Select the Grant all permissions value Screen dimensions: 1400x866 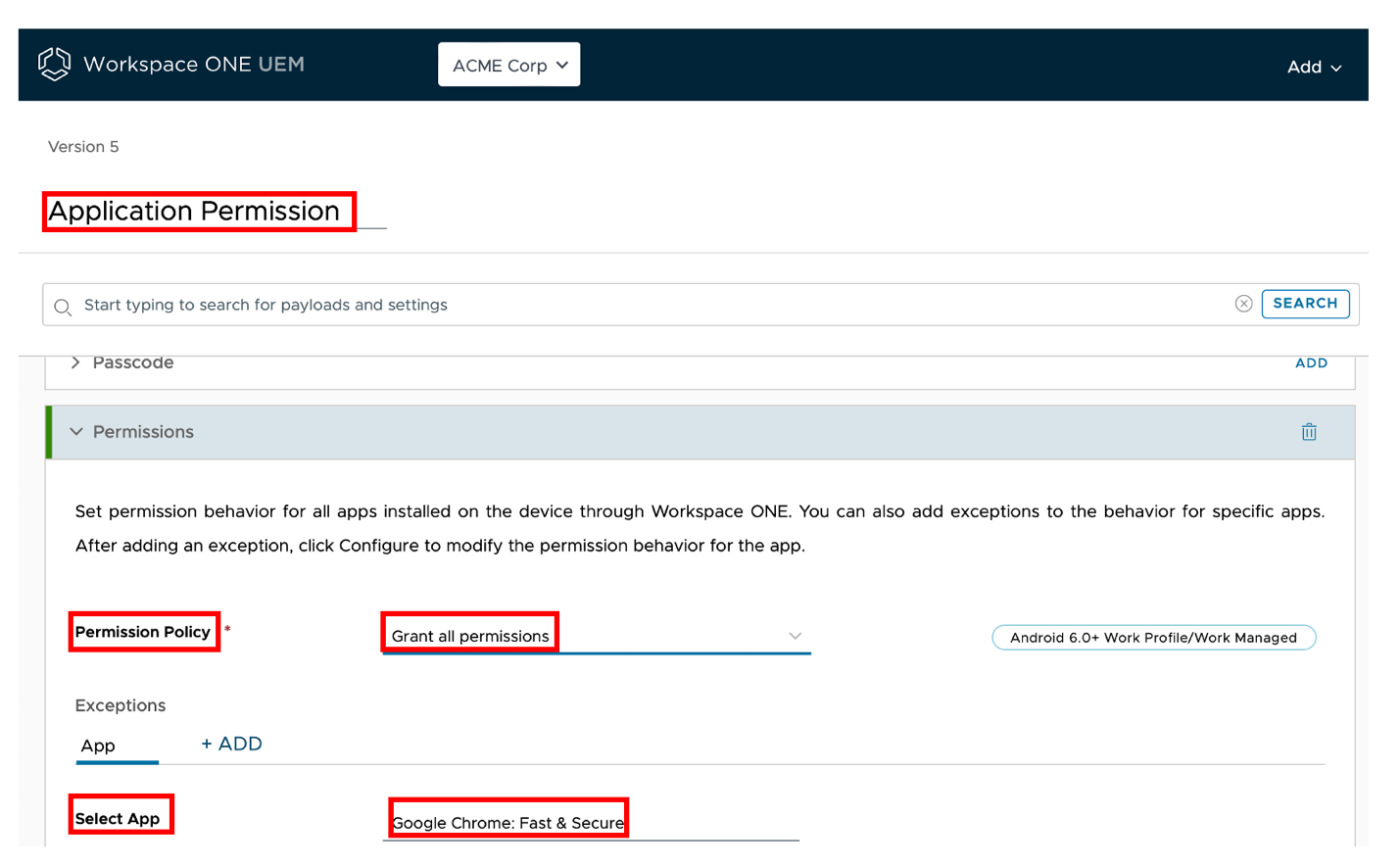[469, 635]
